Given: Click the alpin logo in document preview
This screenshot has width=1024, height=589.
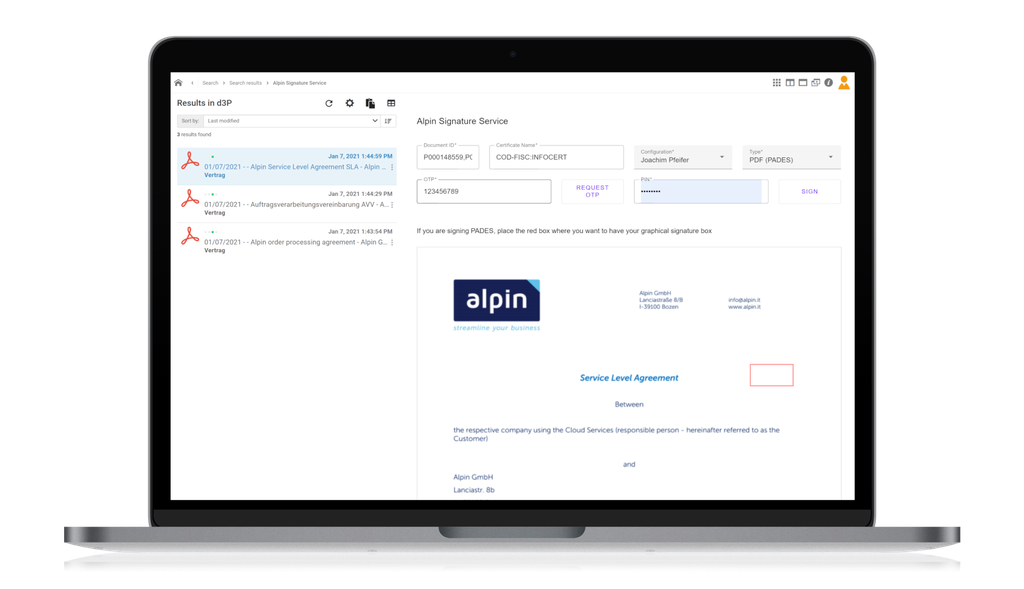Looking at the screenshot, I should (497, 305).
